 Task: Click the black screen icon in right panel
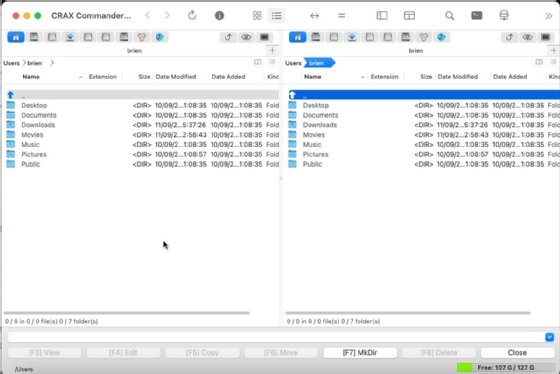(x=545, y=37)
